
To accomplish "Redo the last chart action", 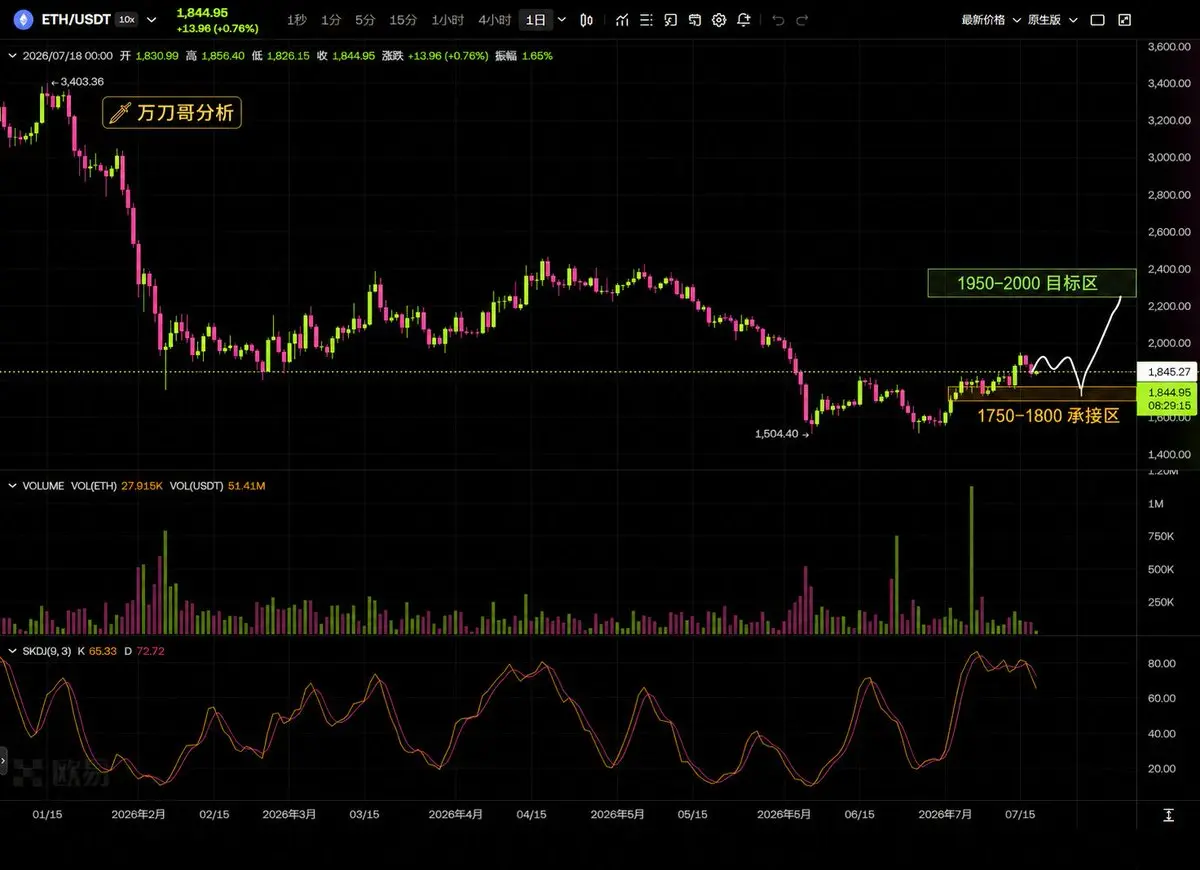I will coord(802,20).
